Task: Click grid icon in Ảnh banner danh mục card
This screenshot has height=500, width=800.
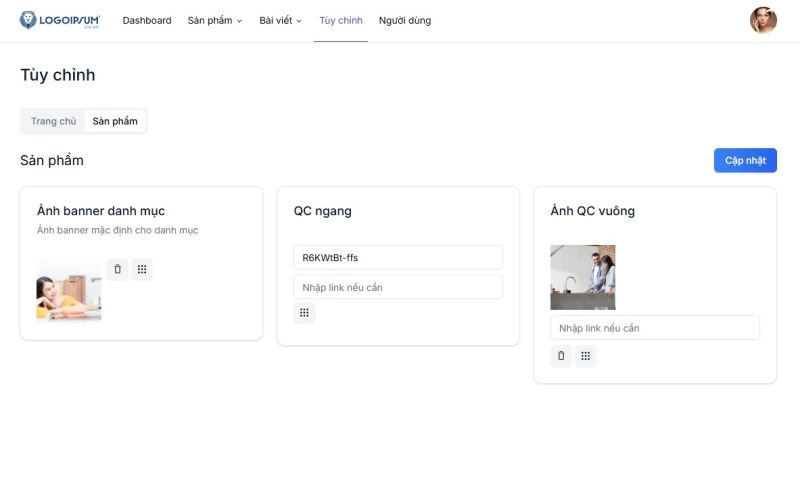Action: tap(142, 269)
